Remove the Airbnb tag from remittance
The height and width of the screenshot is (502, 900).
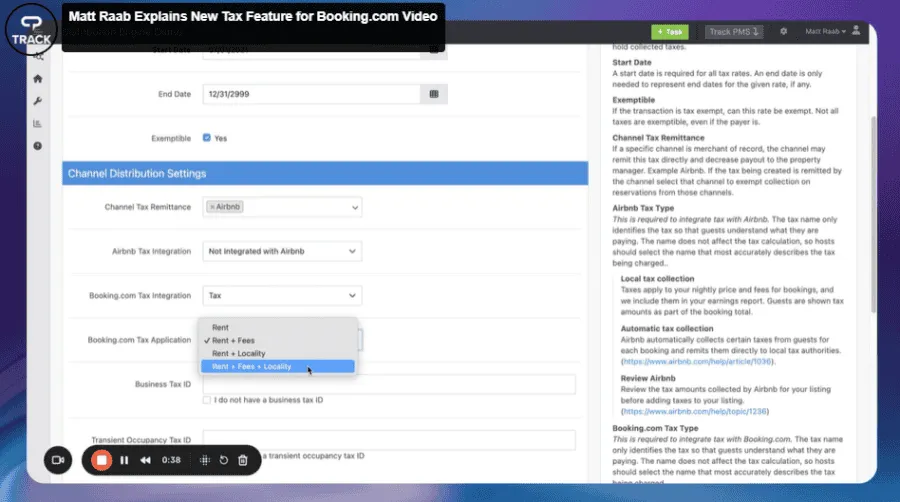[x=212, y=207]
